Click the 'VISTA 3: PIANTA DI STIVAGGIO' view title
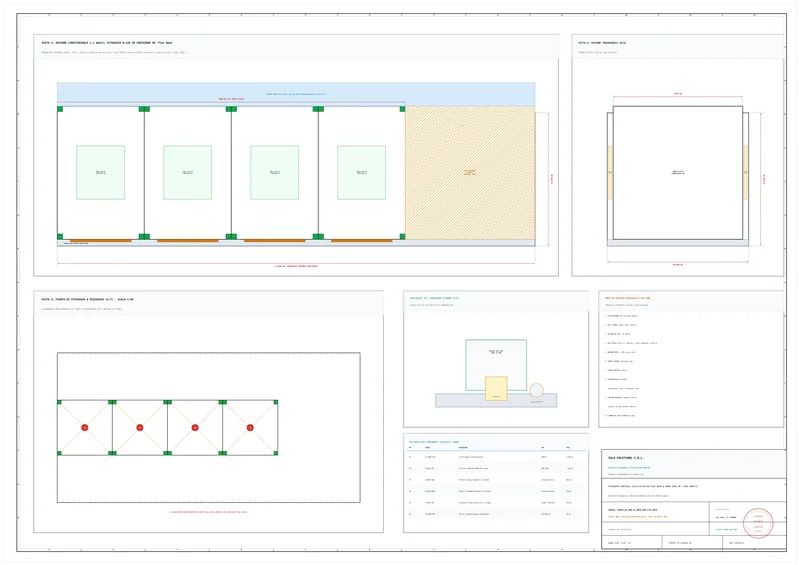 [87, 300]
